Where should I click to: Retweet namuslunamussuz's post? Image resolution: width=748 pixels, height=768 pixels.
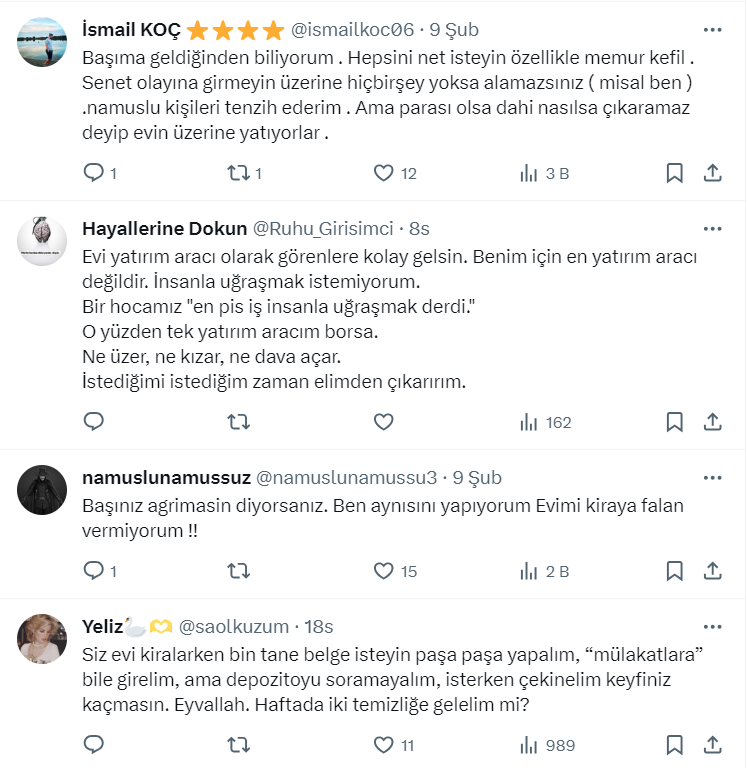239,571
